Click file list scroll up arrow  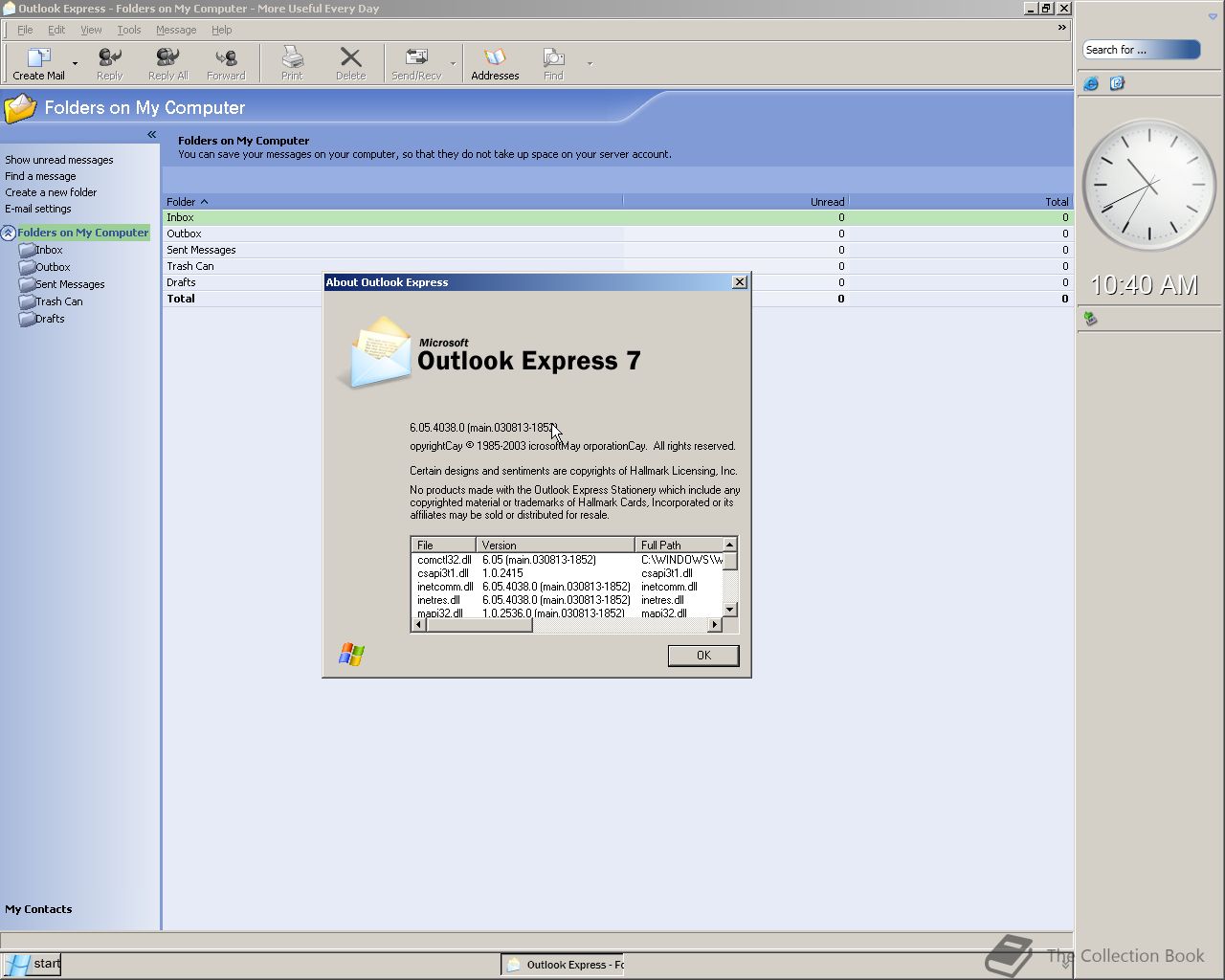point(730,545)
